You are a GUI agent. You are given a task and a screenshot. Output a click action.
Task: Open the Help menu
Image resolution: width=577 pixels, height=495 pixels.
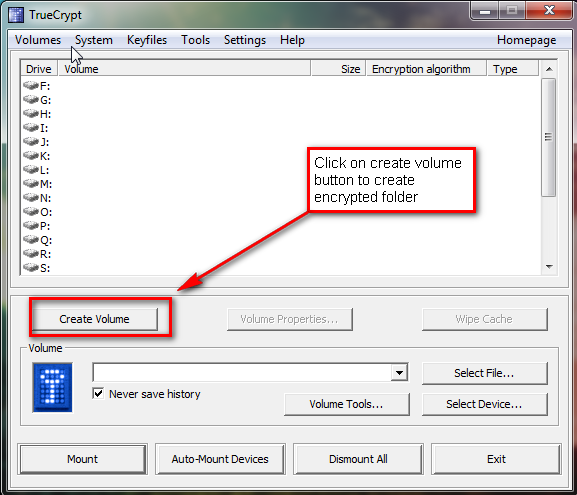coord(292,40)
